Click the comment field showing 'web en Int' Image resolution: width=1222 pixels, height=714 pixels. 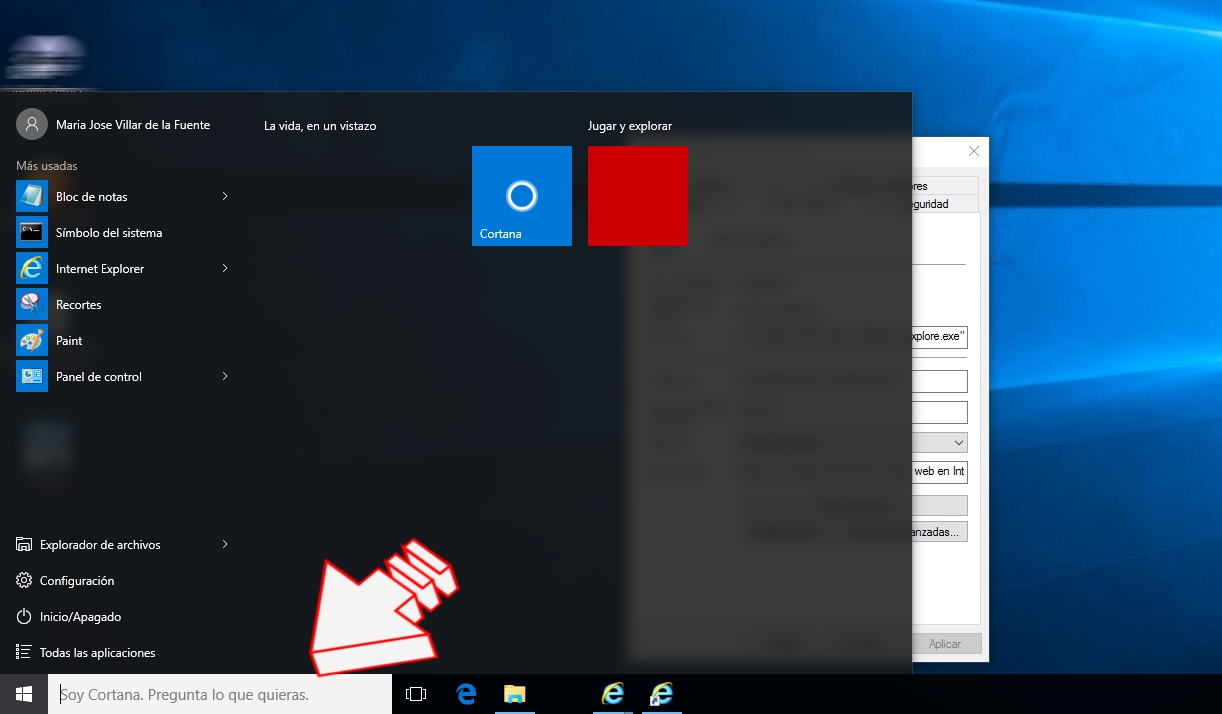[x=940, y=472]
